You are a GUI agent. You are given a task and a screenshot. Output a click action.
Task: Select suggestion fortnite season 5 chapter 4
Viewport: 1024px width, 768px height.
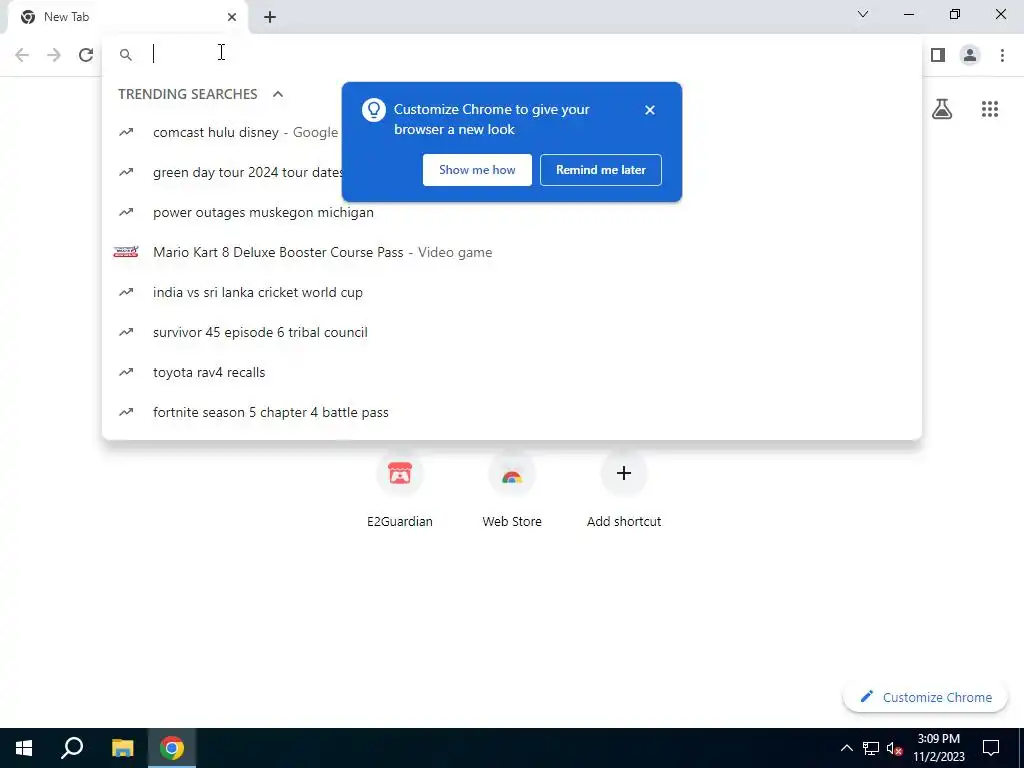coord(512,412)
